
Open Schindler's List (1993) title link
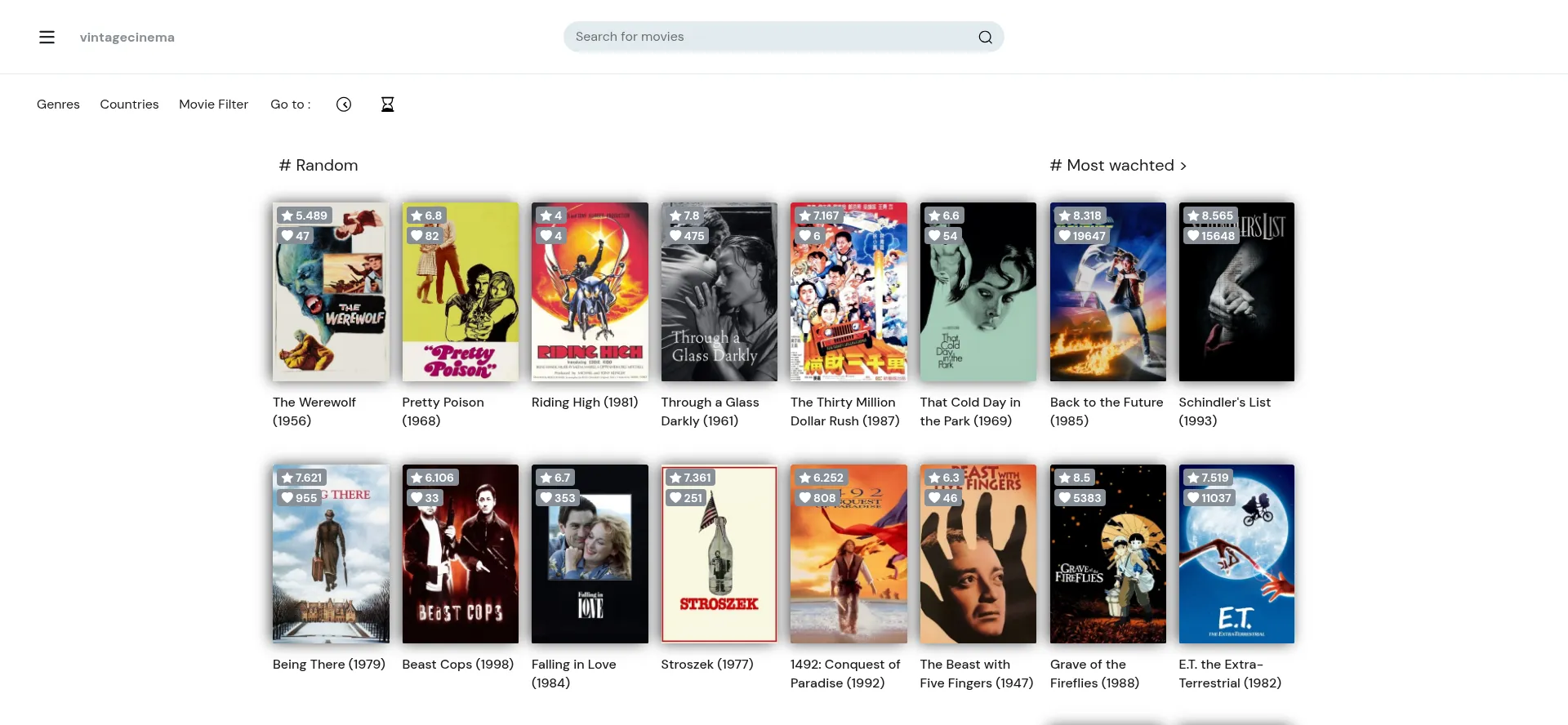[x=1224, y=411]
